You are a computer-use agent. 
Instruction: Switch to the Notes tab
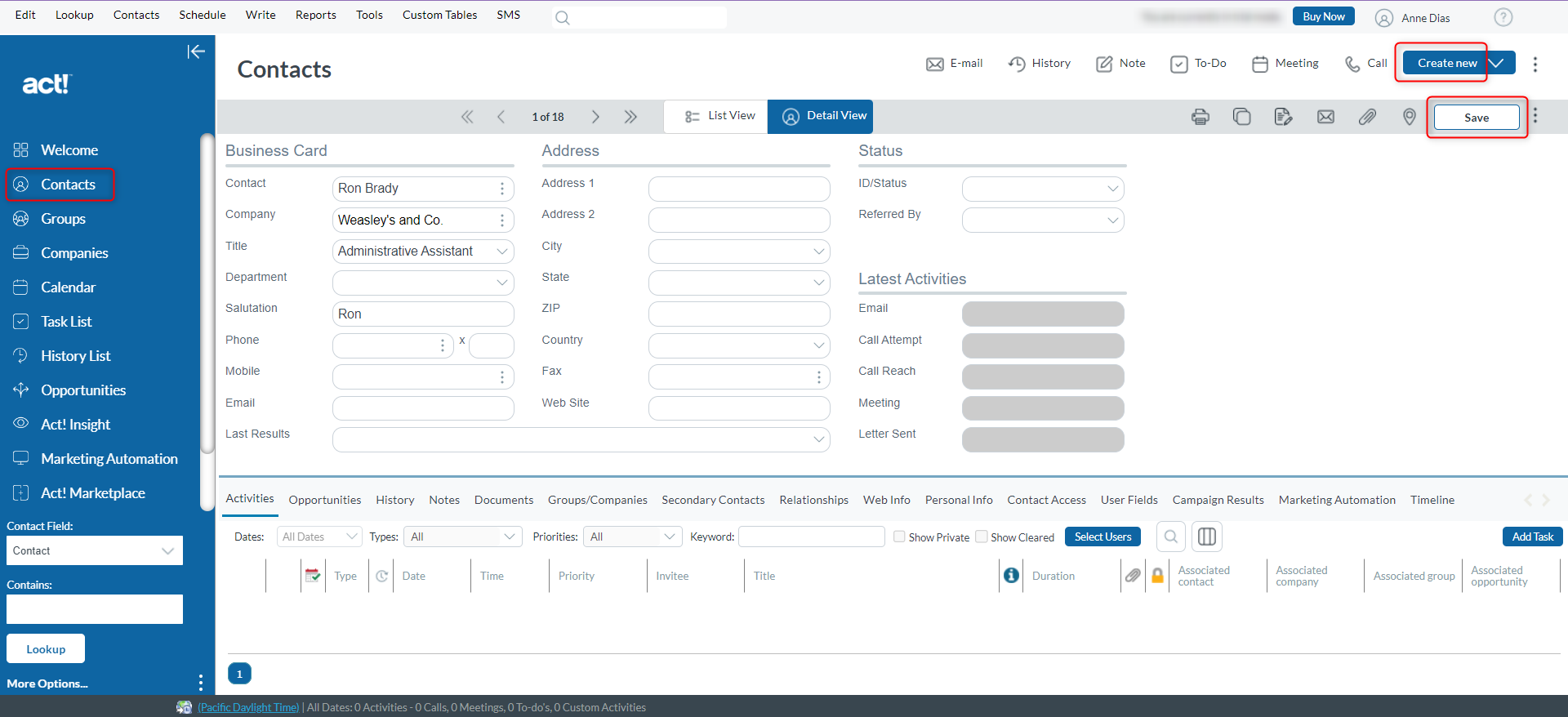tap(444, 500)
